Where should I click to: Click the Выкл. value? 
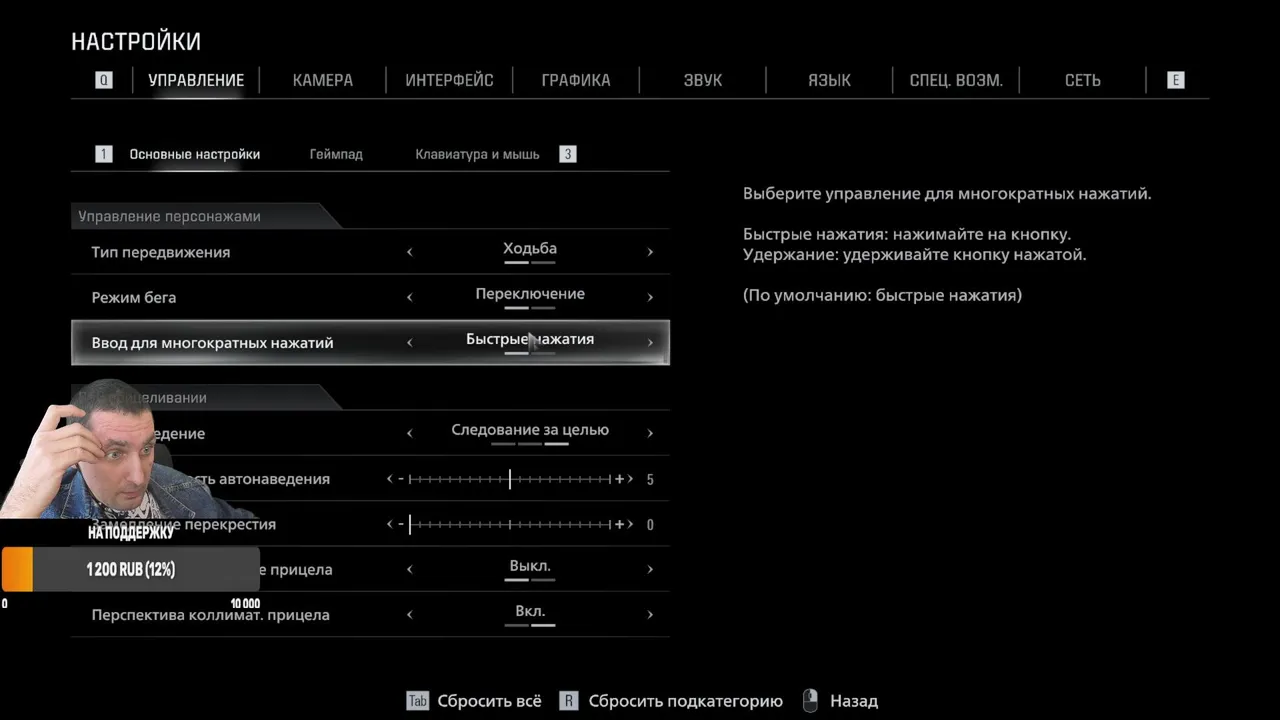(x=530, y=566)
